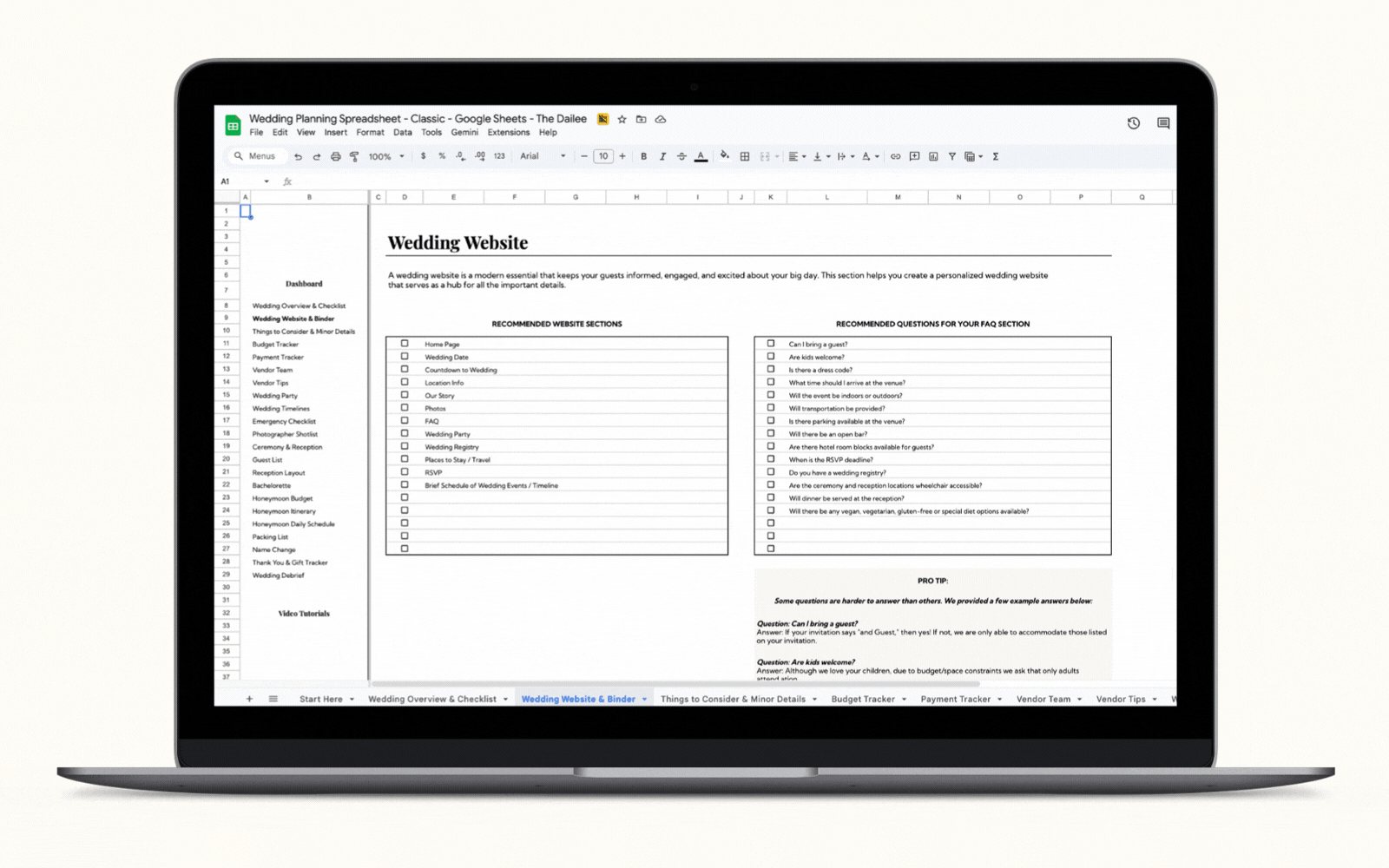
Task: Open the Arial font dropdown
Action: coord(543,156)
